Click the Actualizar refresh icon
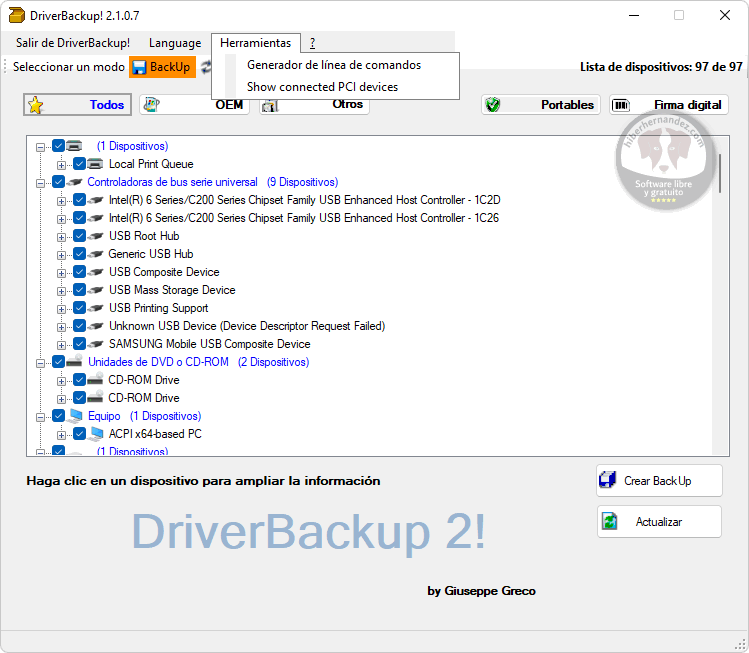The image size is (749, 653). pyautogui.click(x=610, y=521)
